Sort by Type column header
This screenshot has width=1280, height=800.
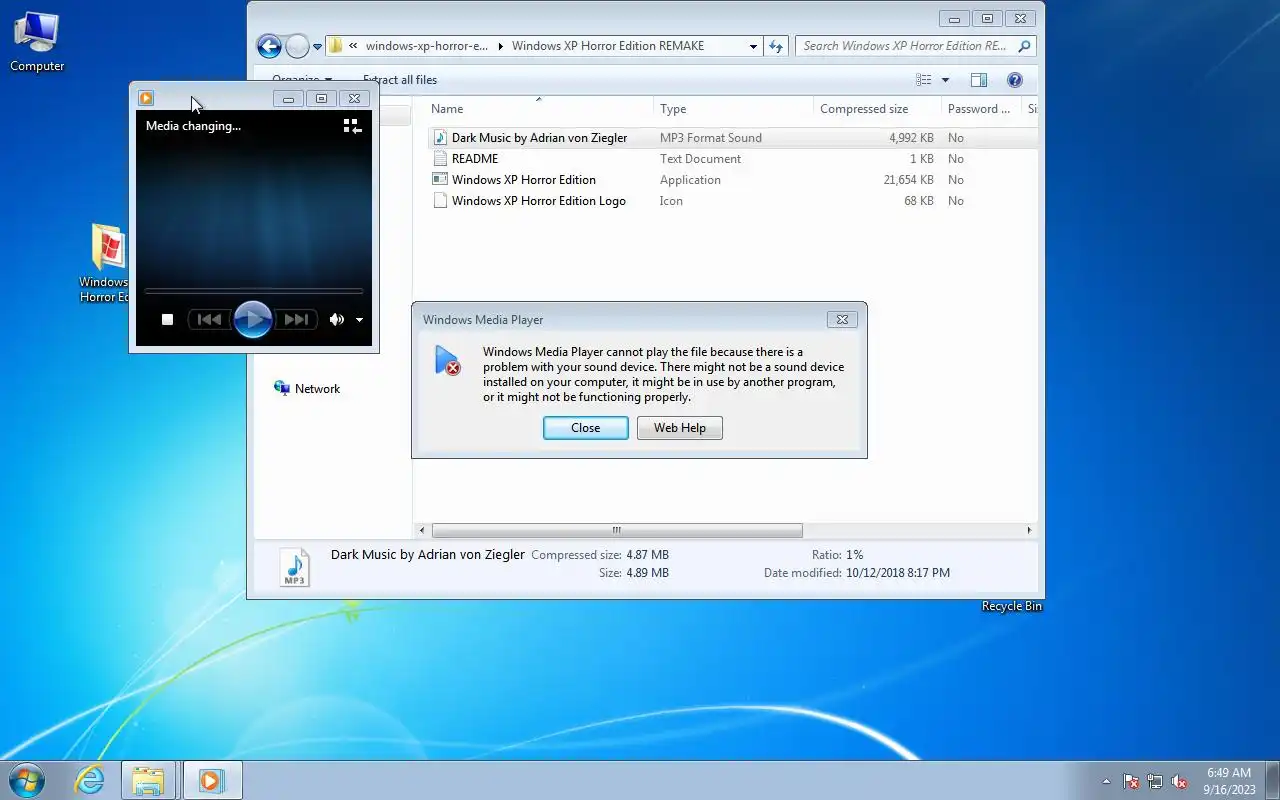pyautogui.click(x=734, y=109)
